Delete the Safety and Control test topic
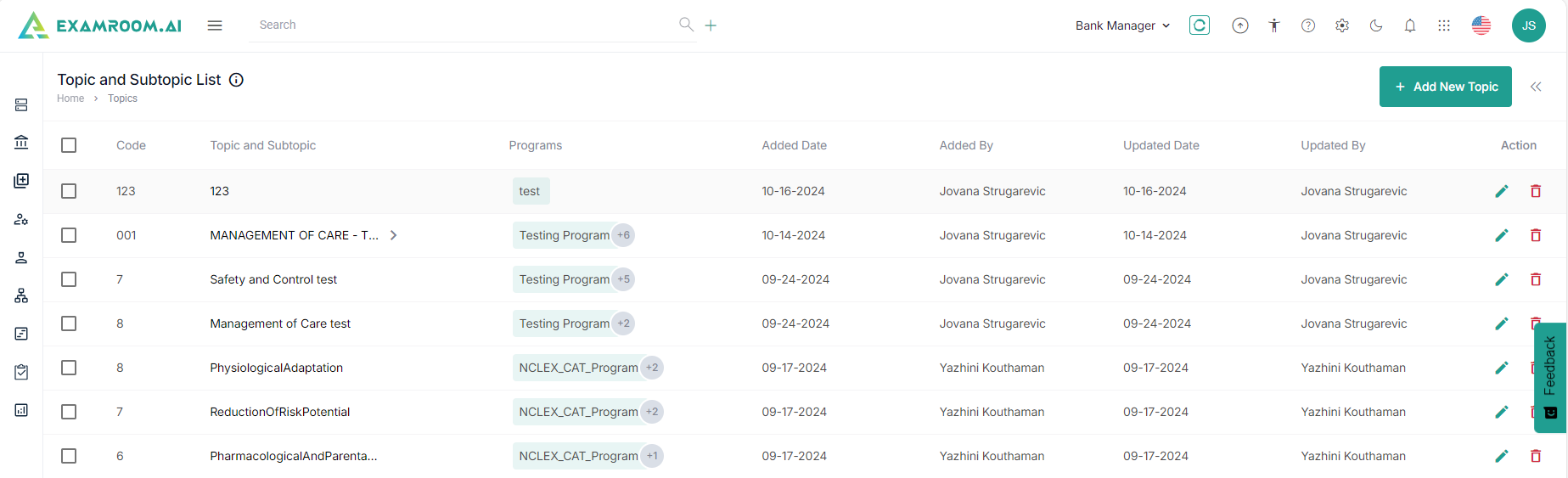This screenshot has height=478, width=1568. pos(1535,279)
